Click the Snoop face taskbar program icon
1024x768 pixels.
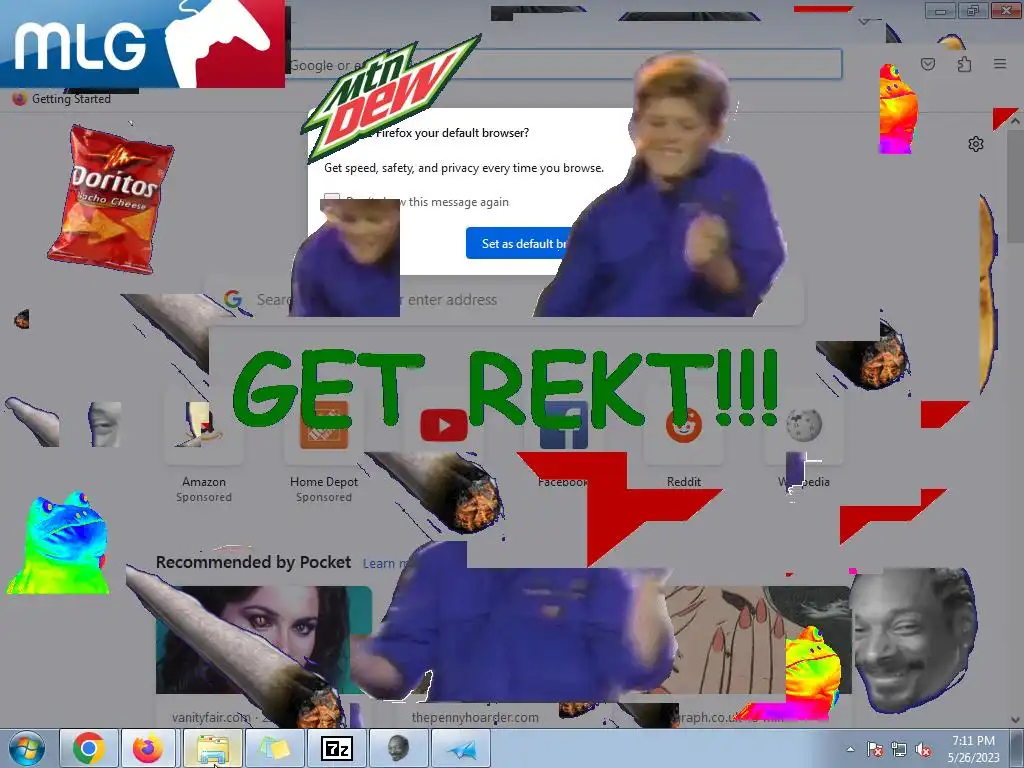[398, 748]
